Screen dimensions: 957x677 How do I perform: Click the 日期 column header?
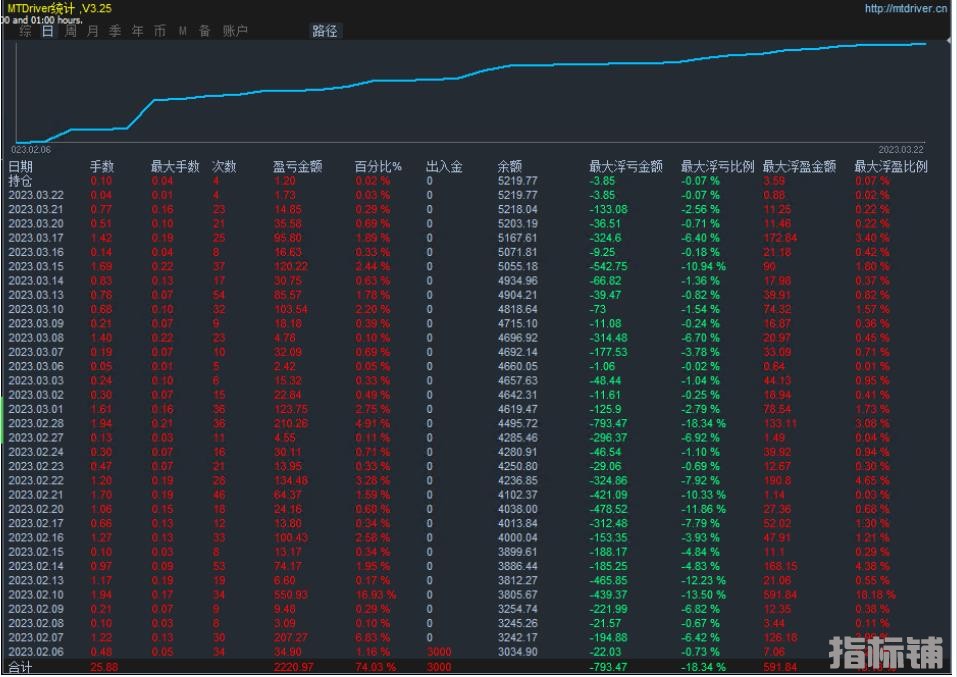20,167
